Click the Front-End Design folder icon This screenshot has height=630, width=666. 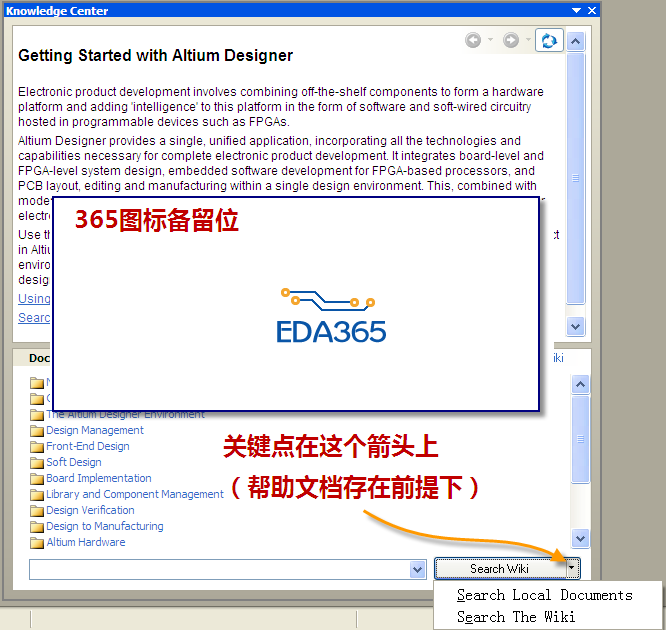[x=37, y=447]
